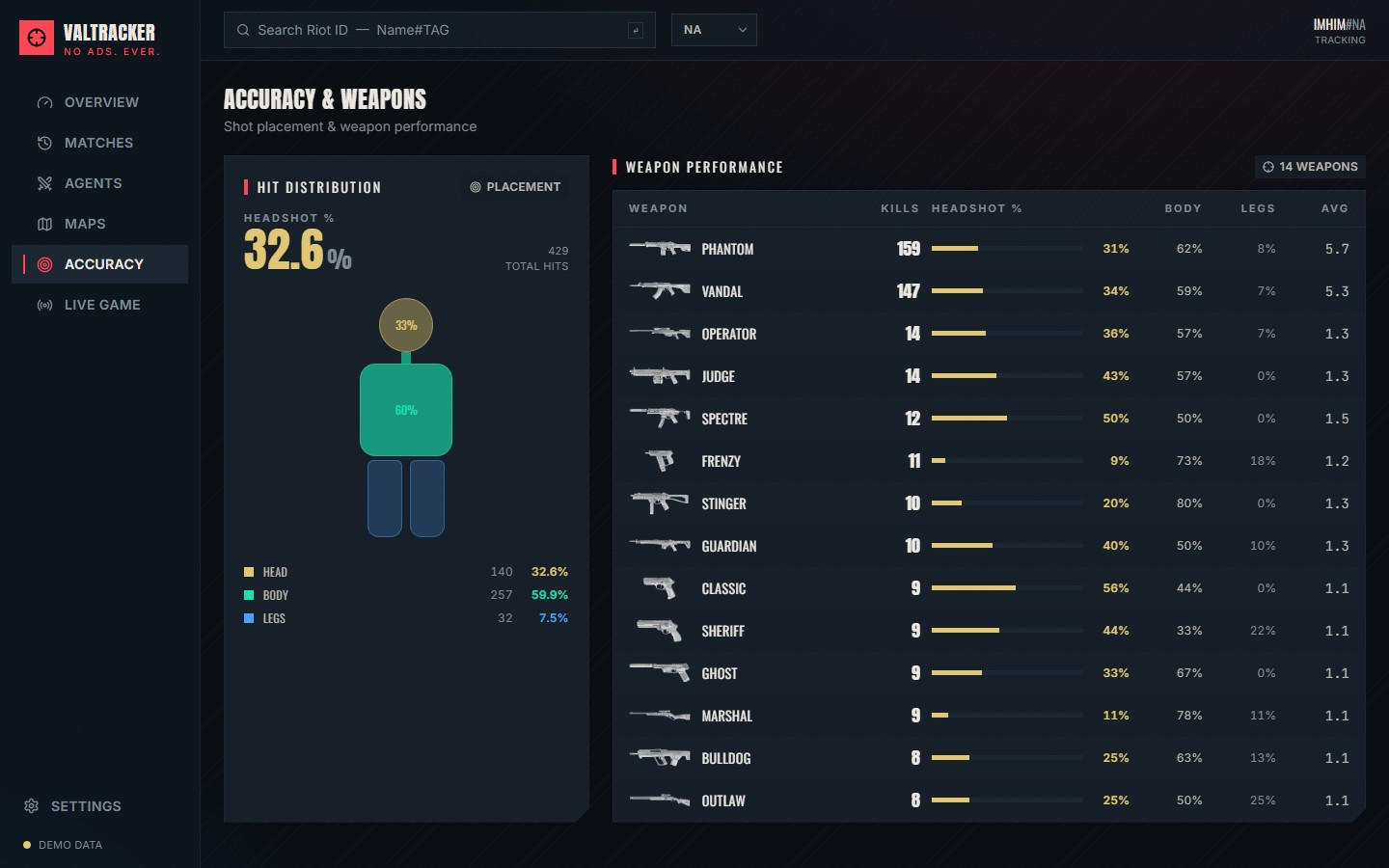Open the Live Game broadcast icon
The image size is (1389, 868).
click(44, 305)
